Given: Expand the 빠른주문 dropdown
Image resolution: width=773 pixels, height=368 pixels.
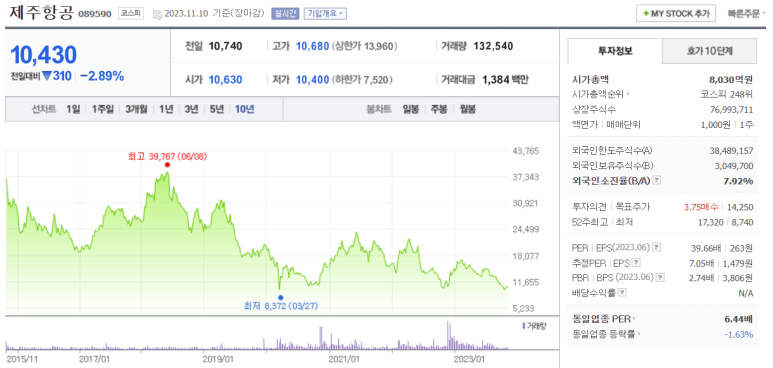Looking at the screenshot, I should (x=747, y=14).
